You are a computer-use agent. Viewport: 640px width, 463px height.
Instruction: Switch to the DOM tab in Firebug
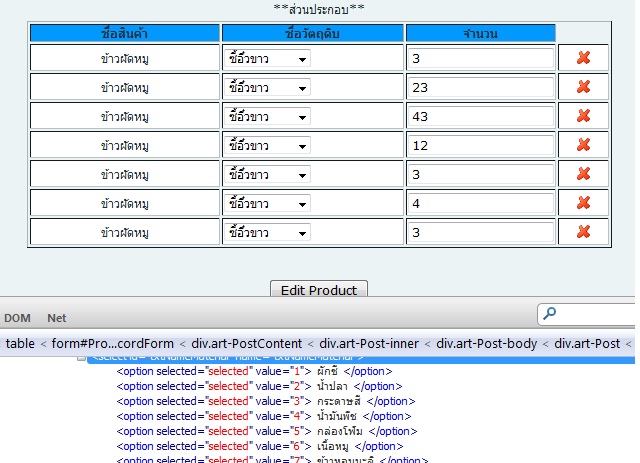[17, 318]
